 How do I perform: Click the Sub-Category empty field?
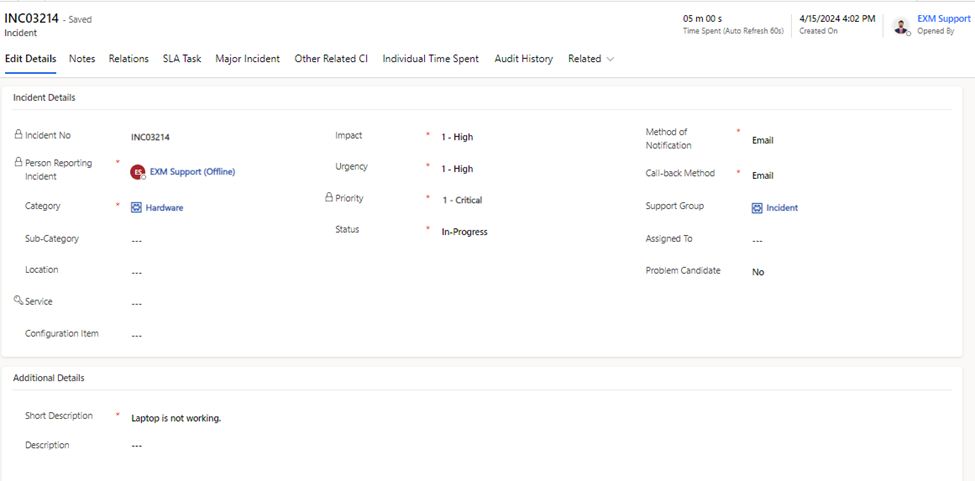(137, 240)
